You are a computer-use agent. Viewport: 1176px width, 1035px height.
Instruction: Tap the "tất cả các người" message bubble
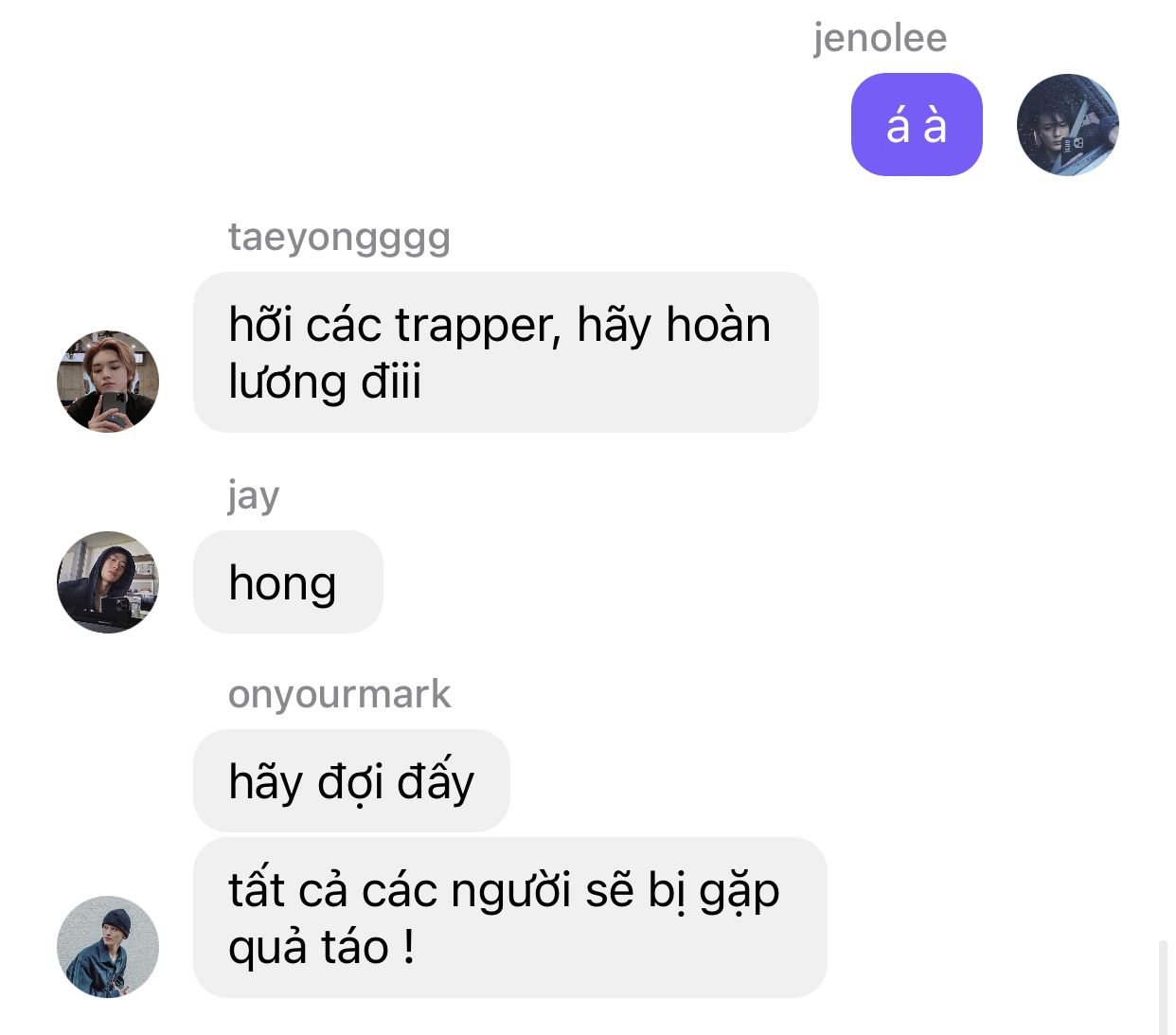[x=510, y=917]
